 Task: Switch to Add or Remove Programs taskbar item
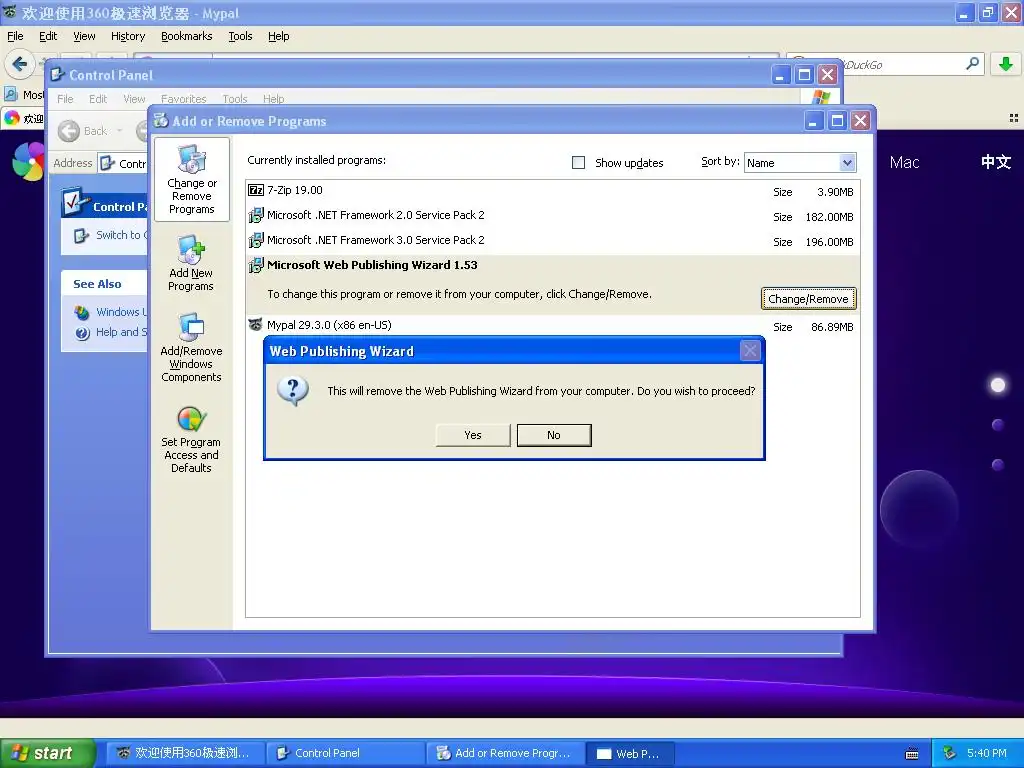506,753
